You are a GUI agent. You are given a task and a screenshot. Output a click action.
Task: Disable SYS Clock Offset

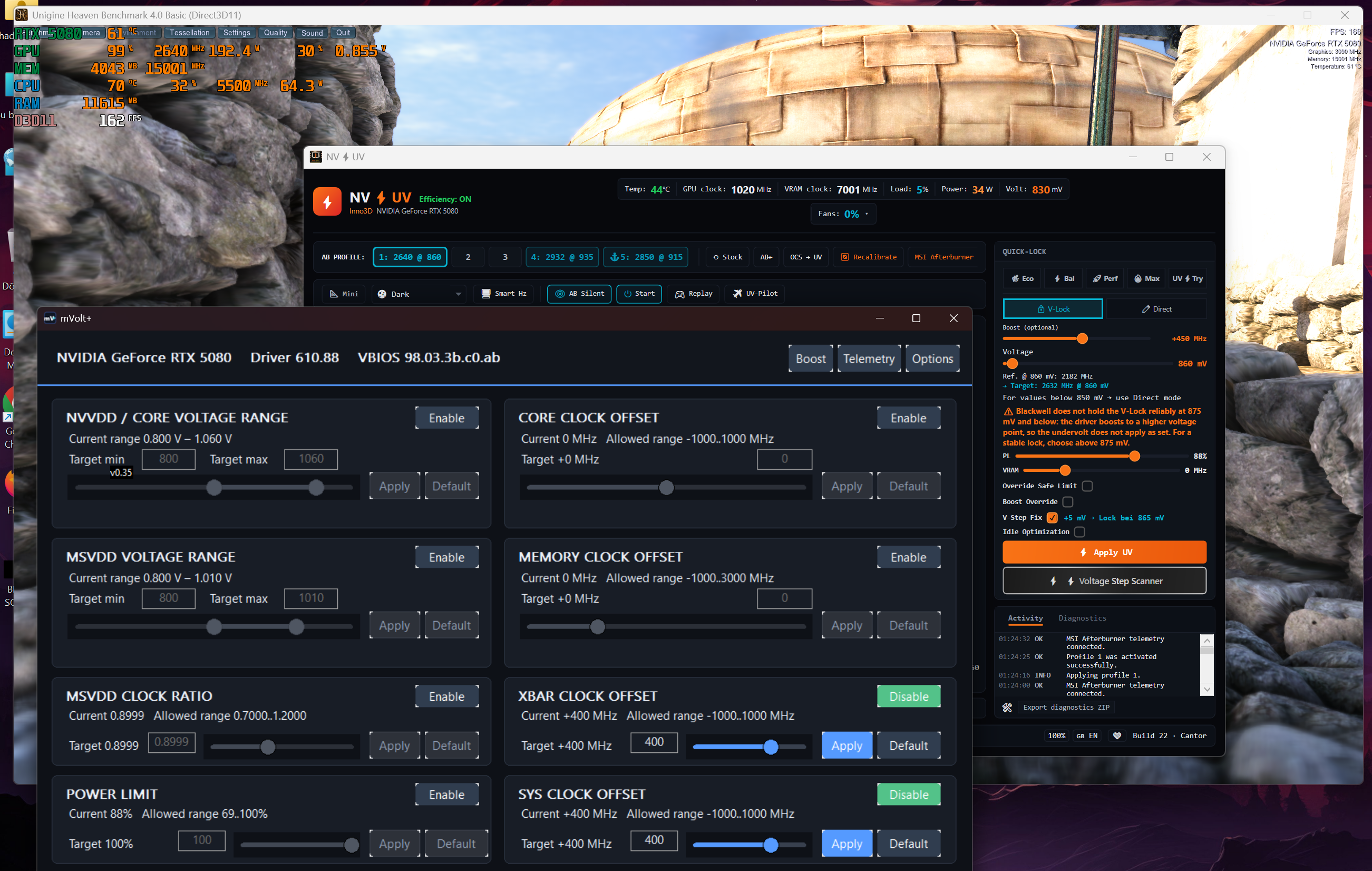point(909,795)
